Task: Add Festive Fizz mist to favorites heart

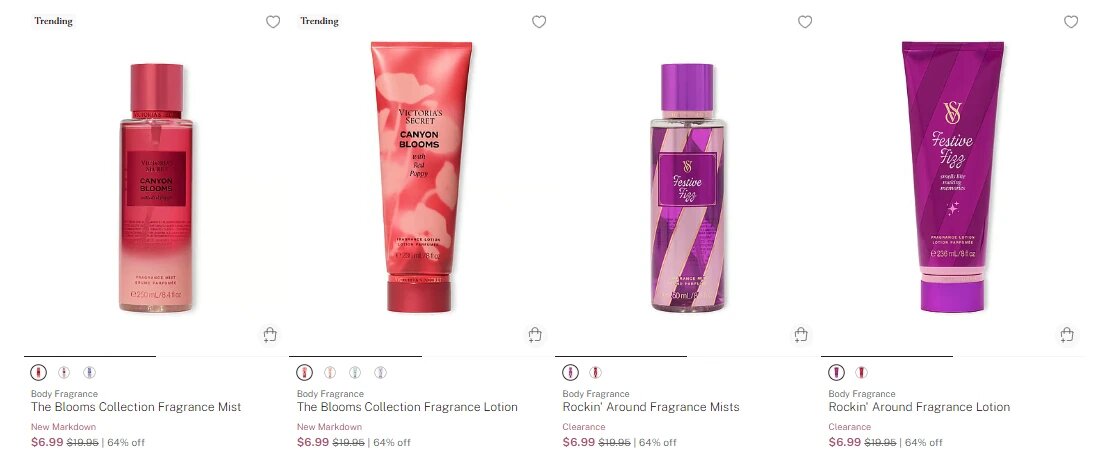Action: coord(805,22)
